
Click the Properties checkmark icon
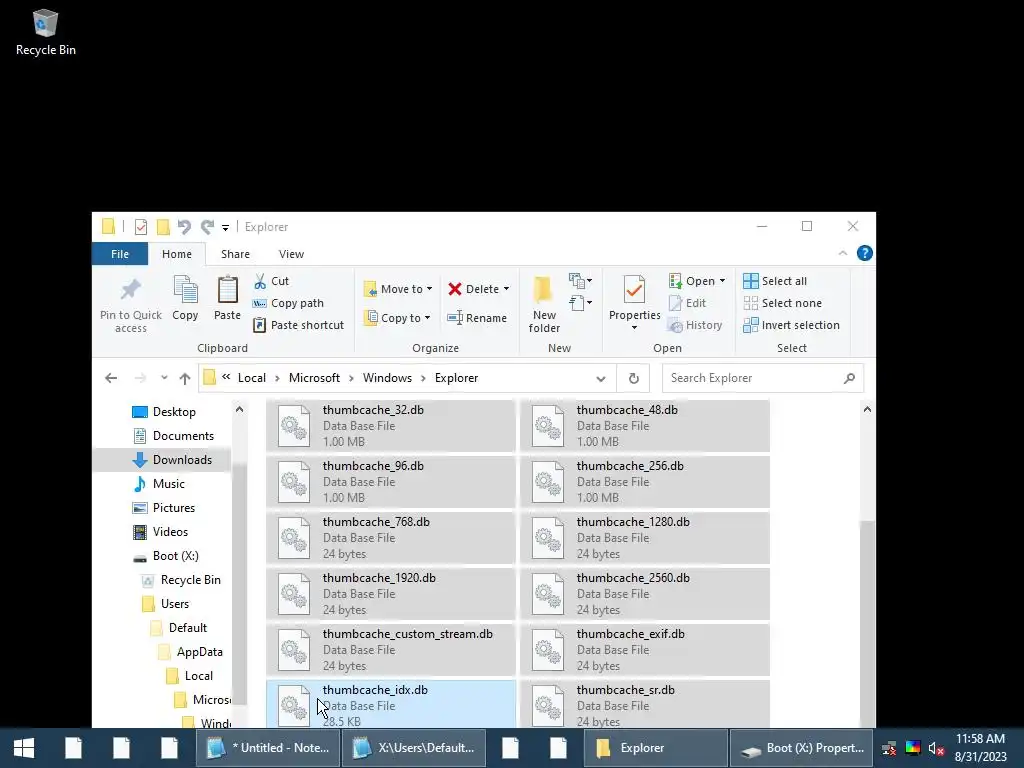634,290
